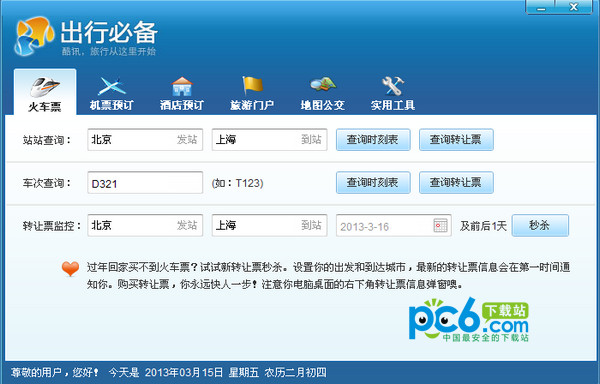Click the 站站查询 row label

pyautogui.click(x=47, y=140)
